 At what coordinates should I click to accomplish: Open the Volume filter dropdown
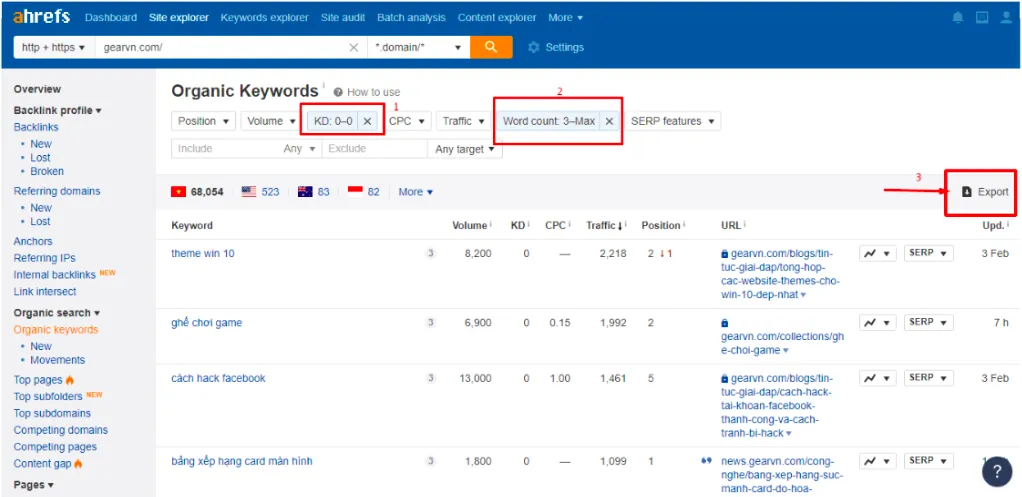click(x=271, y=121)
